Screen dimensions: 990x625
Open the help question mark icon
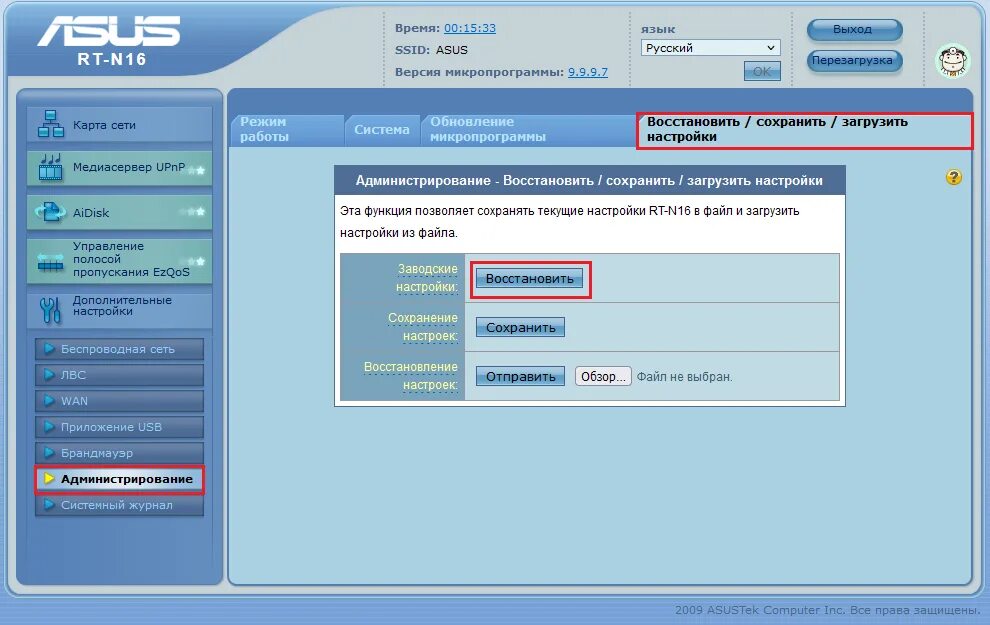coord(953,177)
